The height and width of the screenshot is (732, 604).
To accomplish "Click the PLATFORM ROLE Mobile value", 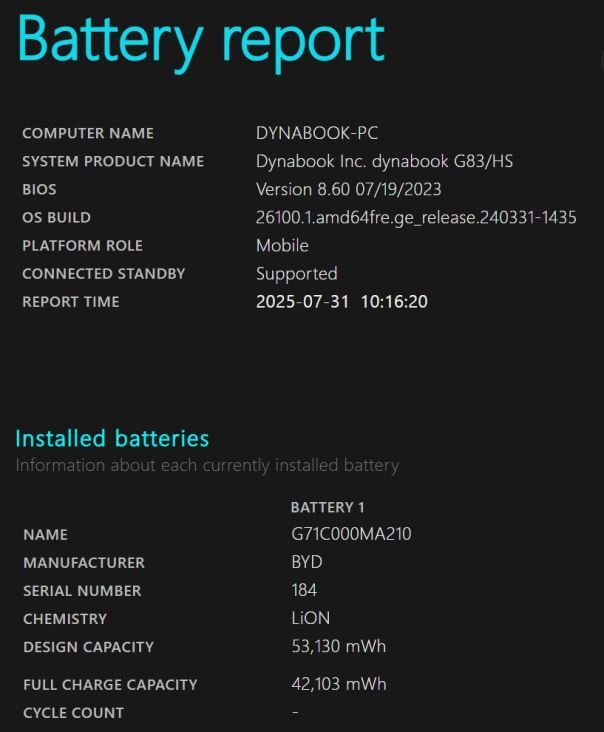I will tap(282, 246).
